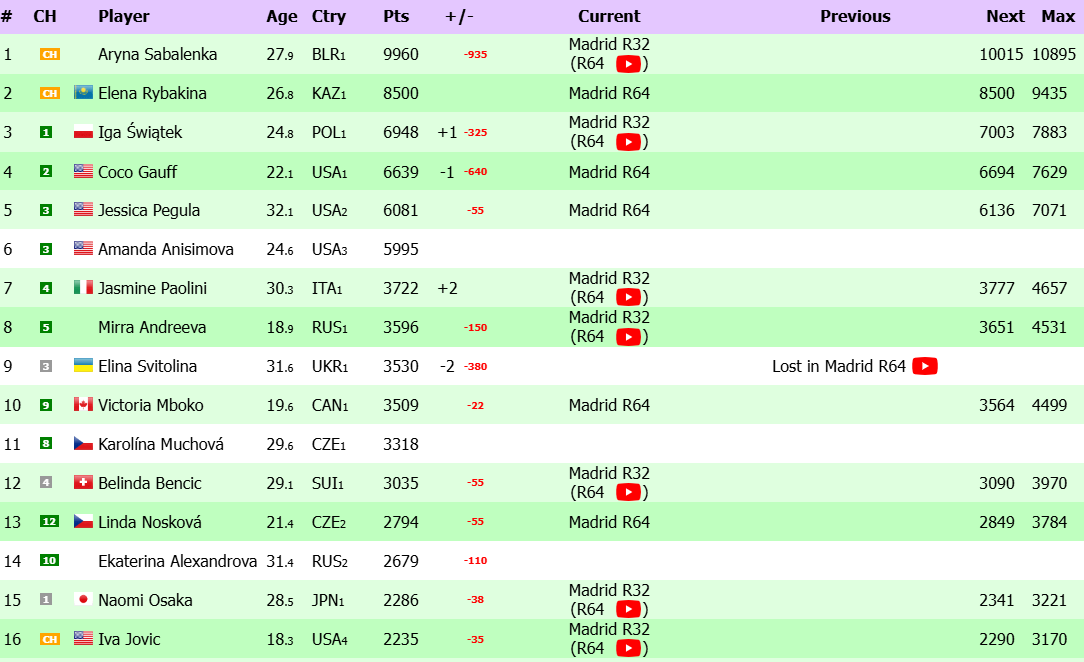The width and height of the screenshot is (1084, 662).
Task: Click the CH badge next to Elena Rybakina
Action: coord(50,93)
